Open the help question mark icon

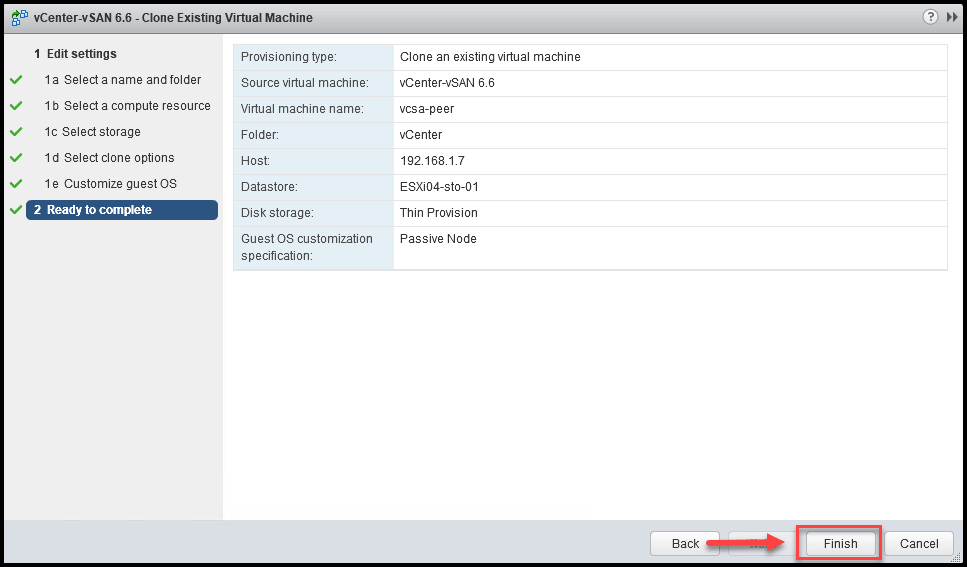coord(930,17)
